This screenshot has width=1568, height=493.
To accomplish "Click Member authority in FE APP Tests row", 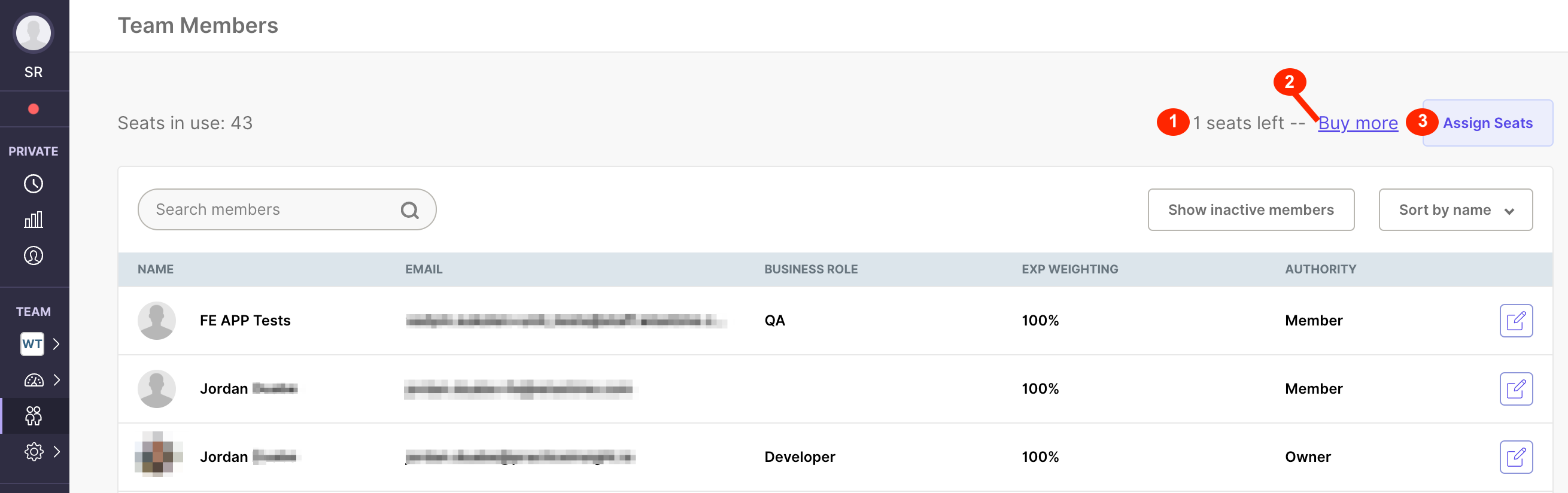I will point(1314,320).
